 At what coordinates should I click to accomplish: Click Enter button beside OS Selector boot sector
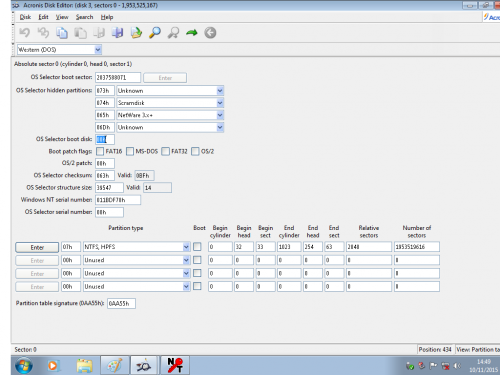pyautogui.click(x=165, y=78)
